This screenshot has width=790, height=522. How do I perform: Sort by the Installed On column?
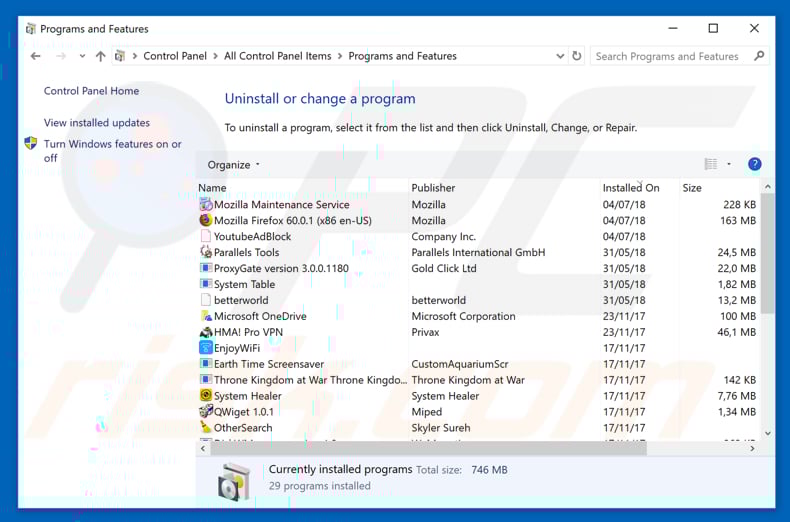[x=631, y=188]
